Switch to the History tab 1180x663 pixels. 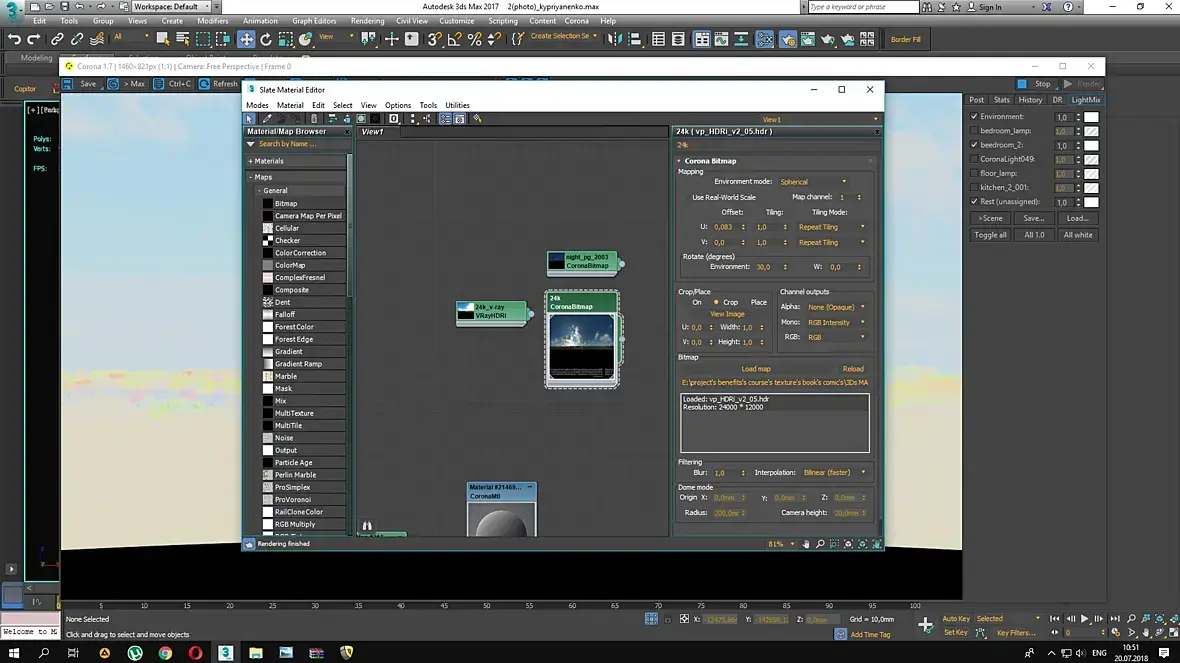tap(1030, 100)
